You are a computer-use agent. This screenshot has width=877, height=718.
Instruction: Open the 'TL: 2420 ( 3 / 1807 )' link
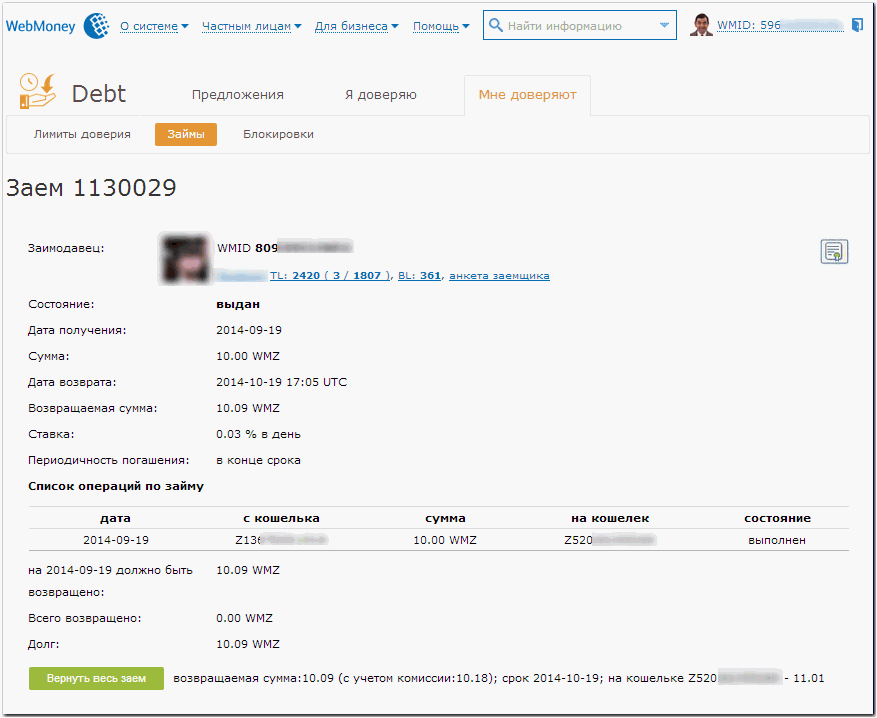tap(330, 276)
